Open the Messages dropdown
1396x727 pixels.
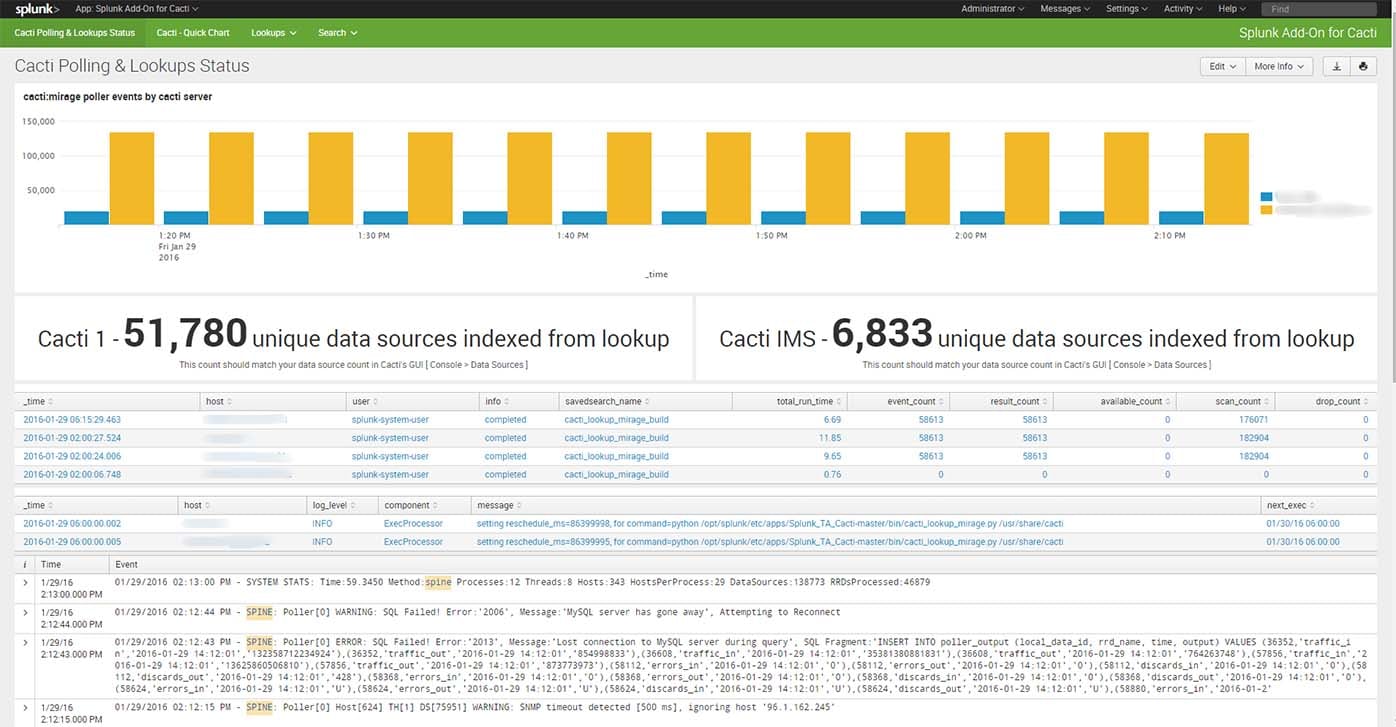1066,9
